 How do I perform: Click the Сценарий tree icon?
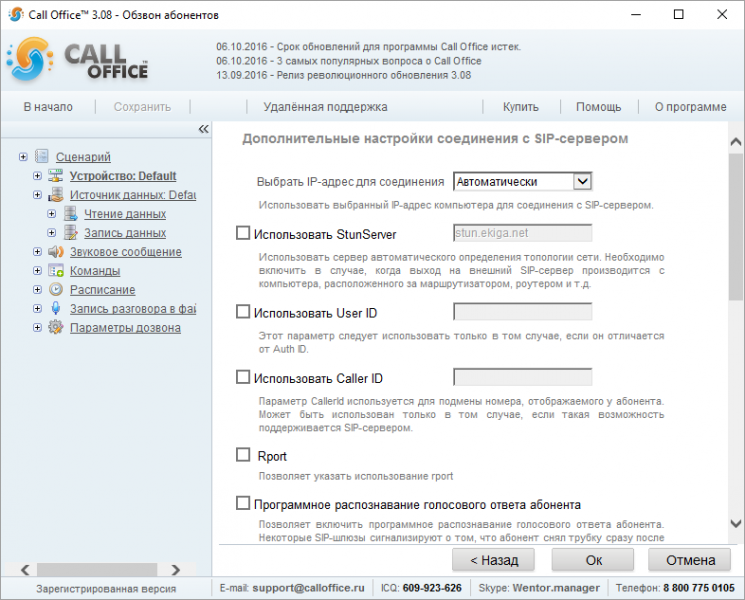click(x=42, y=156)
